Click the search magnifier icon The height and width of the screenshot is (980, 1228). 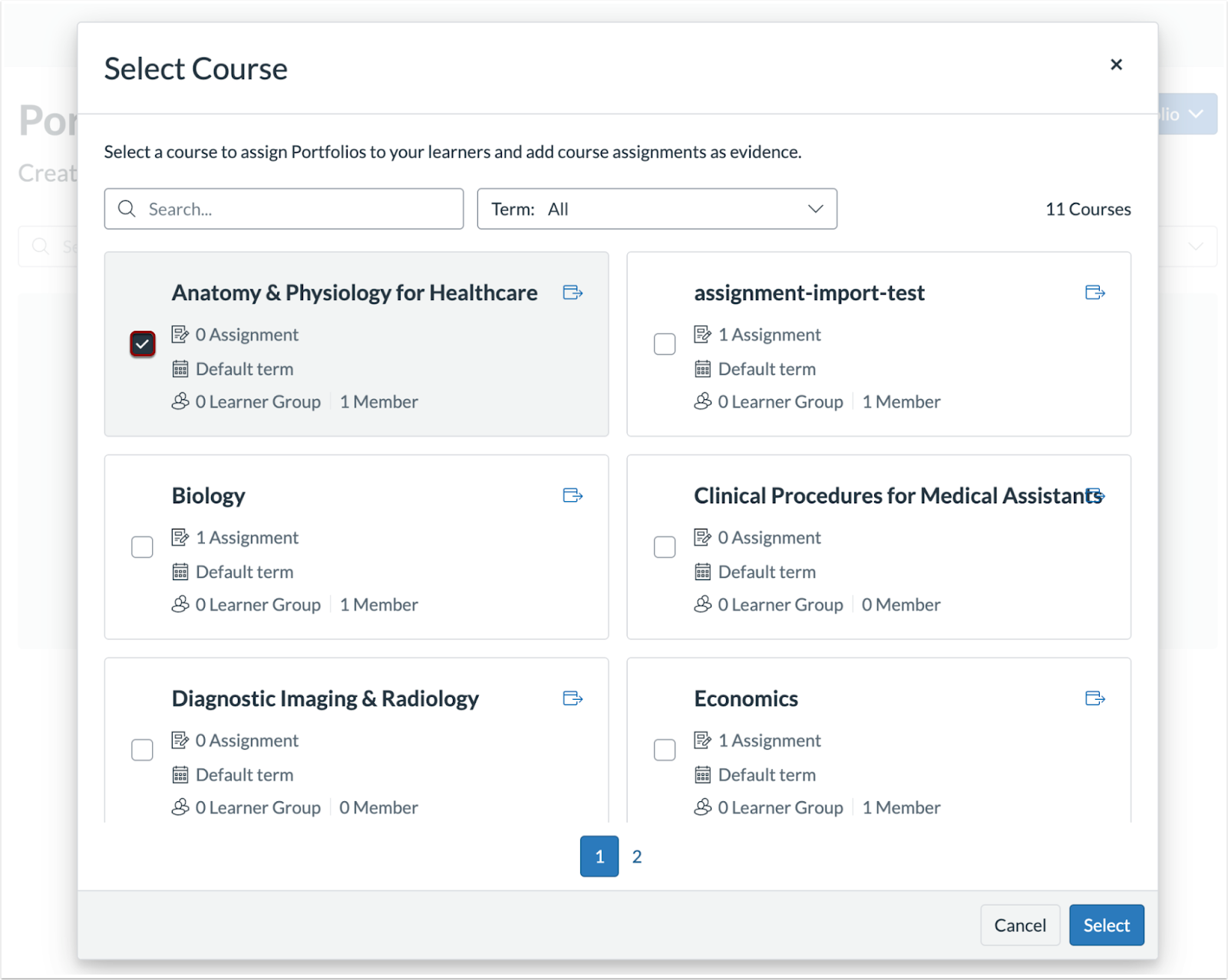click(127, 209)
